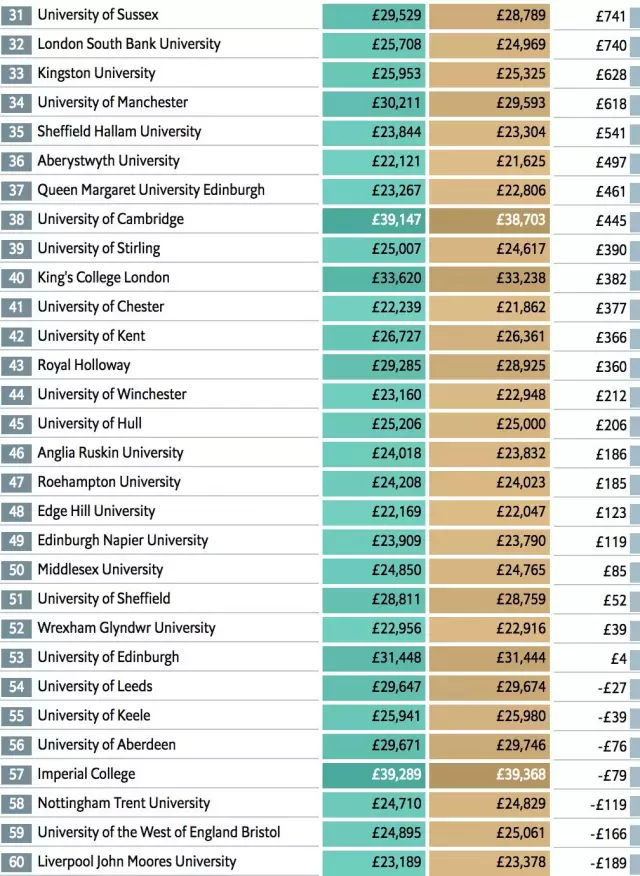
Task: Select the Nottingham Trent University name
Action: pos(123,803)
